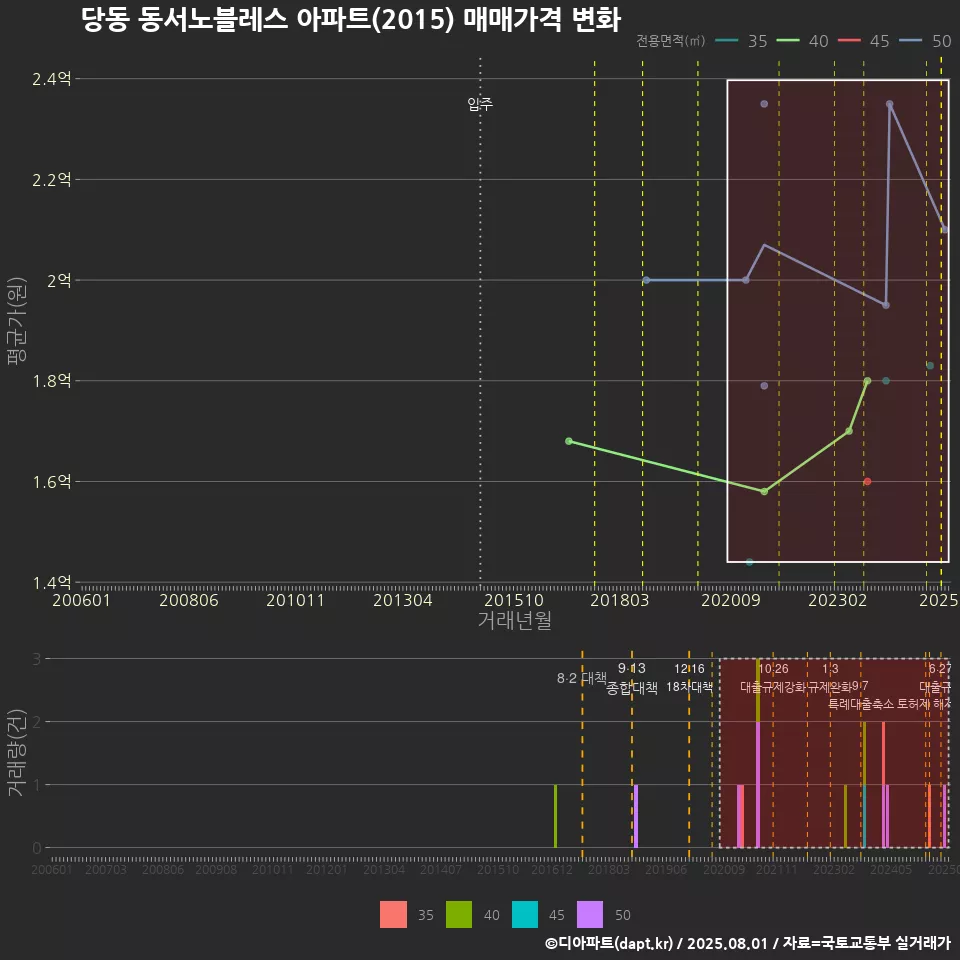Viewport: 960px width, 960px height.
Task: Click the 1.6억 y-axis label
Action: point(51,482)
